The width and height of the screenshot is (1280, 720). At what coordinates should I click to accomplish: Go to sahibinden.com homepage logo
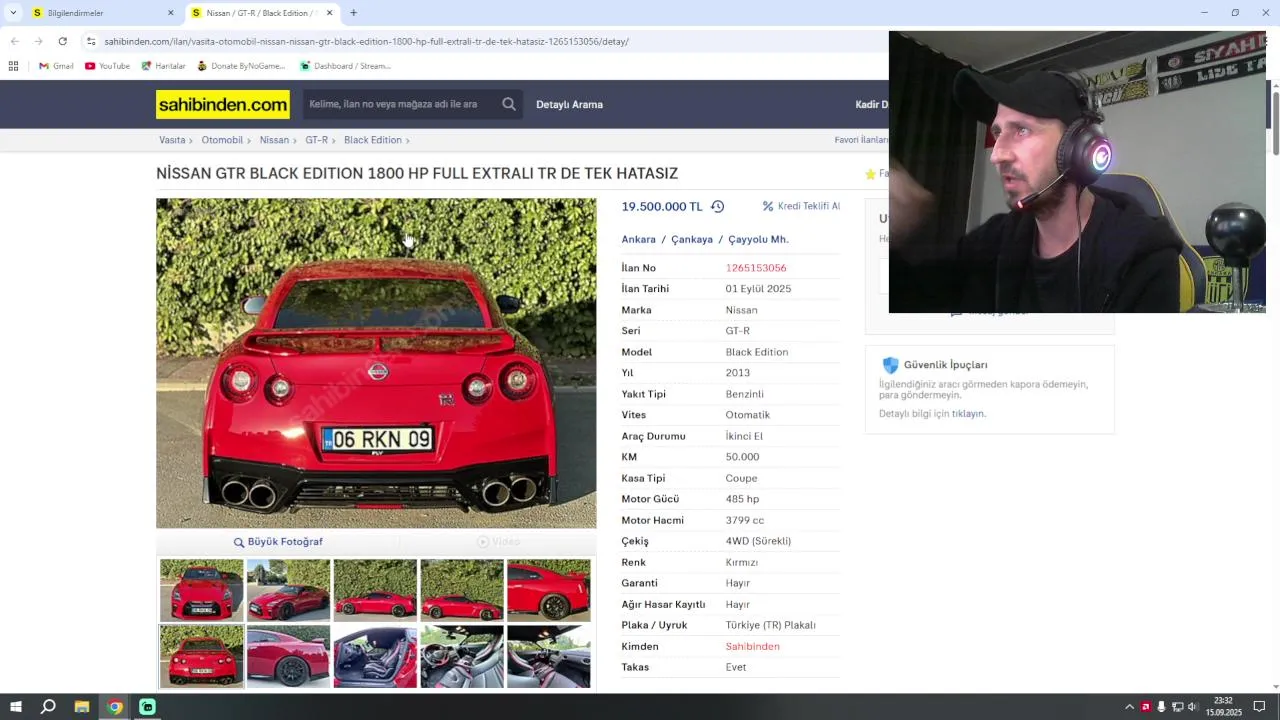pyautogui.click(x=223, y=104)
